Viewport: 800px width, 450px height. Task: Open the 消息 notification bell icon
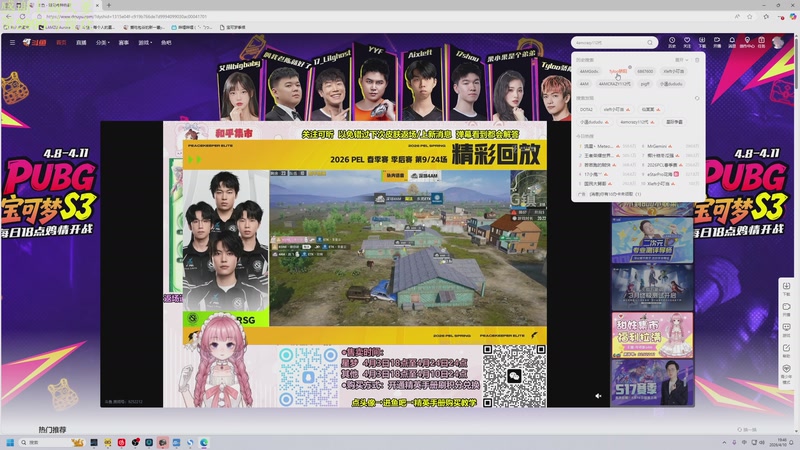click(x=732, y=42)
